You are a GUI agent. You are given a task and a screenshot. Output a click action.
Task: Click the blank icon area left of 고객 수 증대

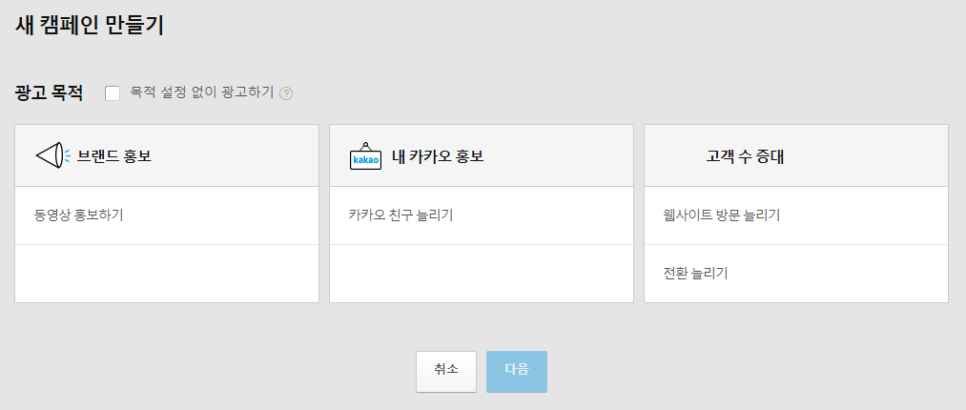pos(681,156)
